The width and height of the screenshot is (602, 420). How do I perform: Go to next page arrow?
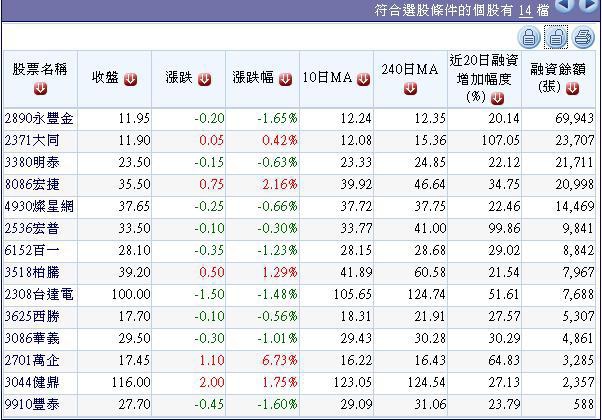click(x=589, y=5)
